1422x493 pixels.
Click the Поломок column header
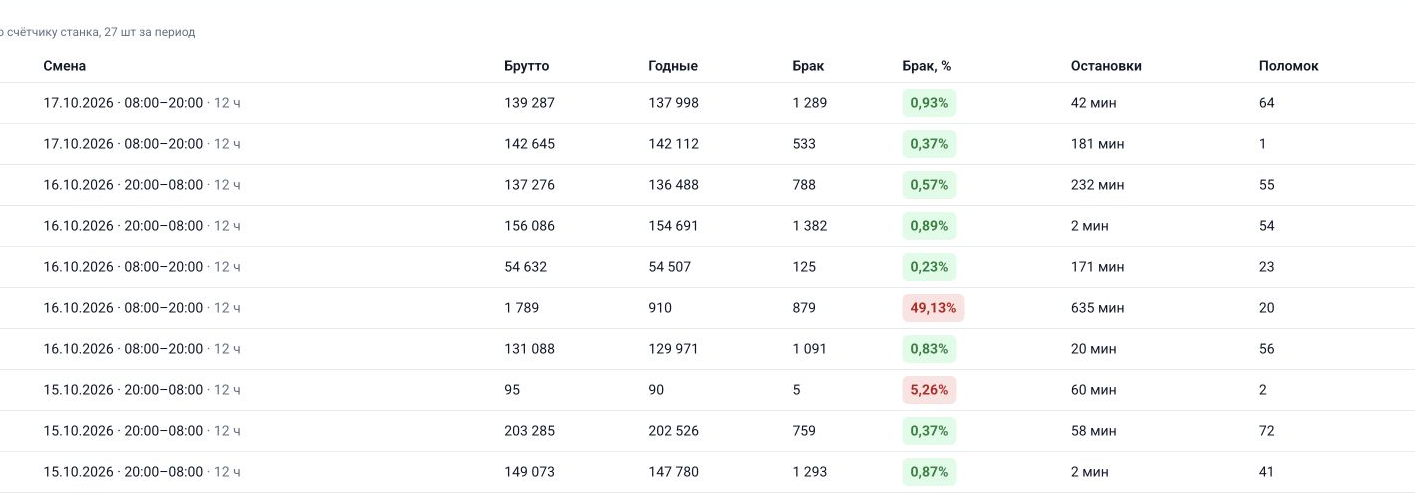click(1288, 66)
